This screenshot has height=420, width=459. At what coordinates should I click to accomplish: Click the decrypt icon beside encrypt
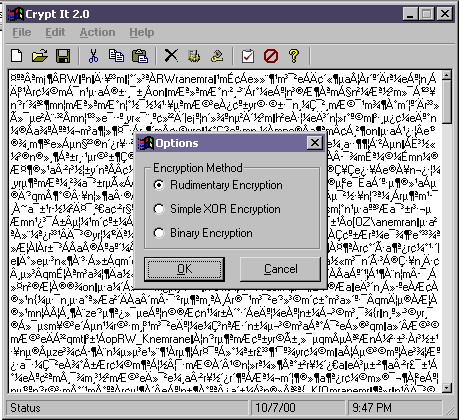coord(217,56)
